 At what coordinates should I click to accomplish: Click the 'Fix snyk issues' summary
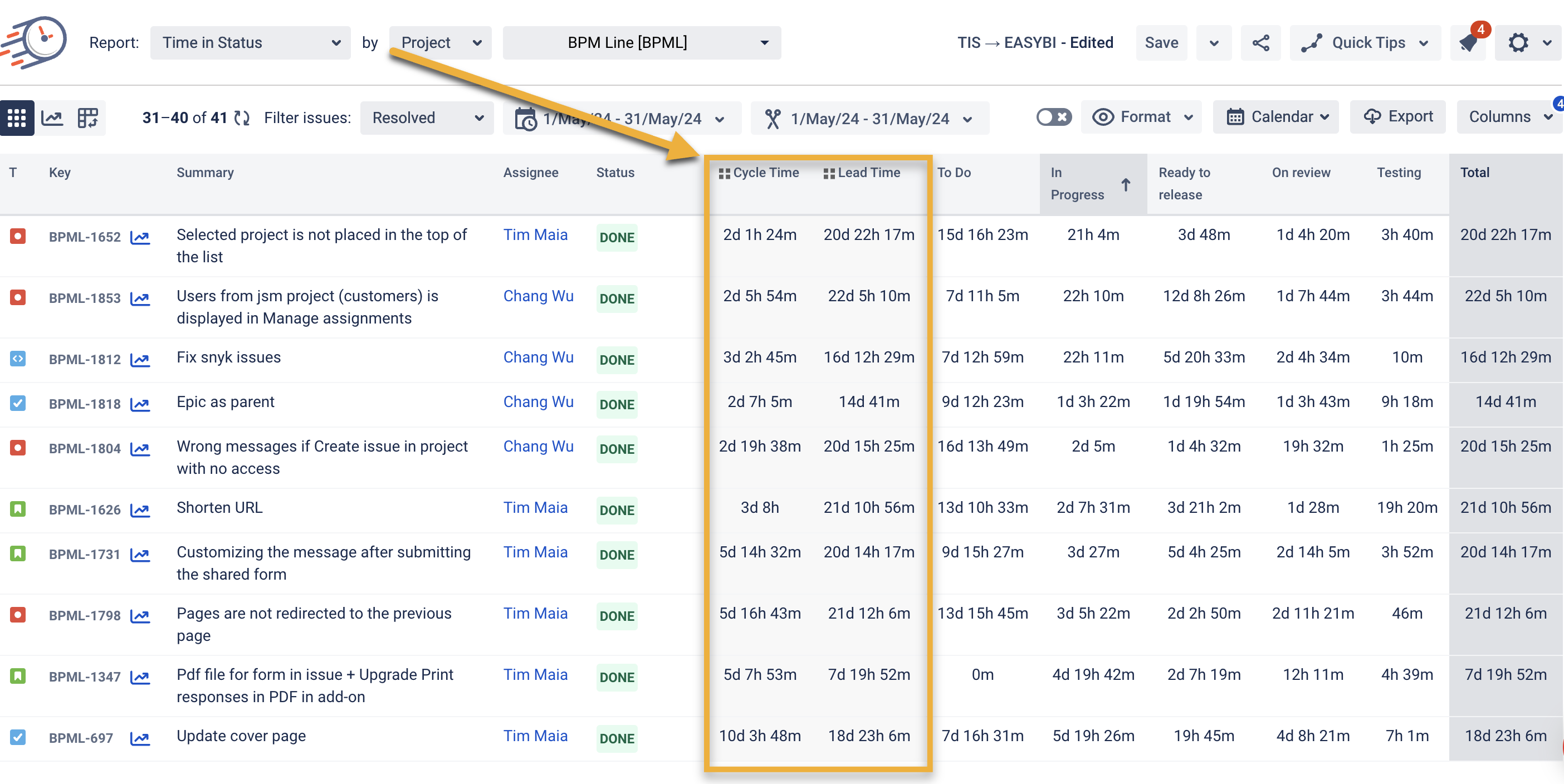(228, 357)
